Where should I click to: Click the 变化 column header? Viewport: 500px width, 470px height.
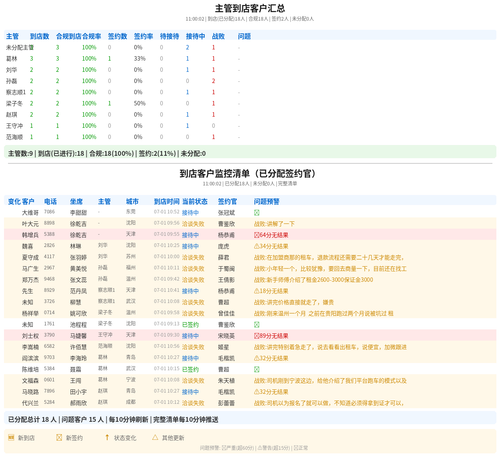click(14, 201)
